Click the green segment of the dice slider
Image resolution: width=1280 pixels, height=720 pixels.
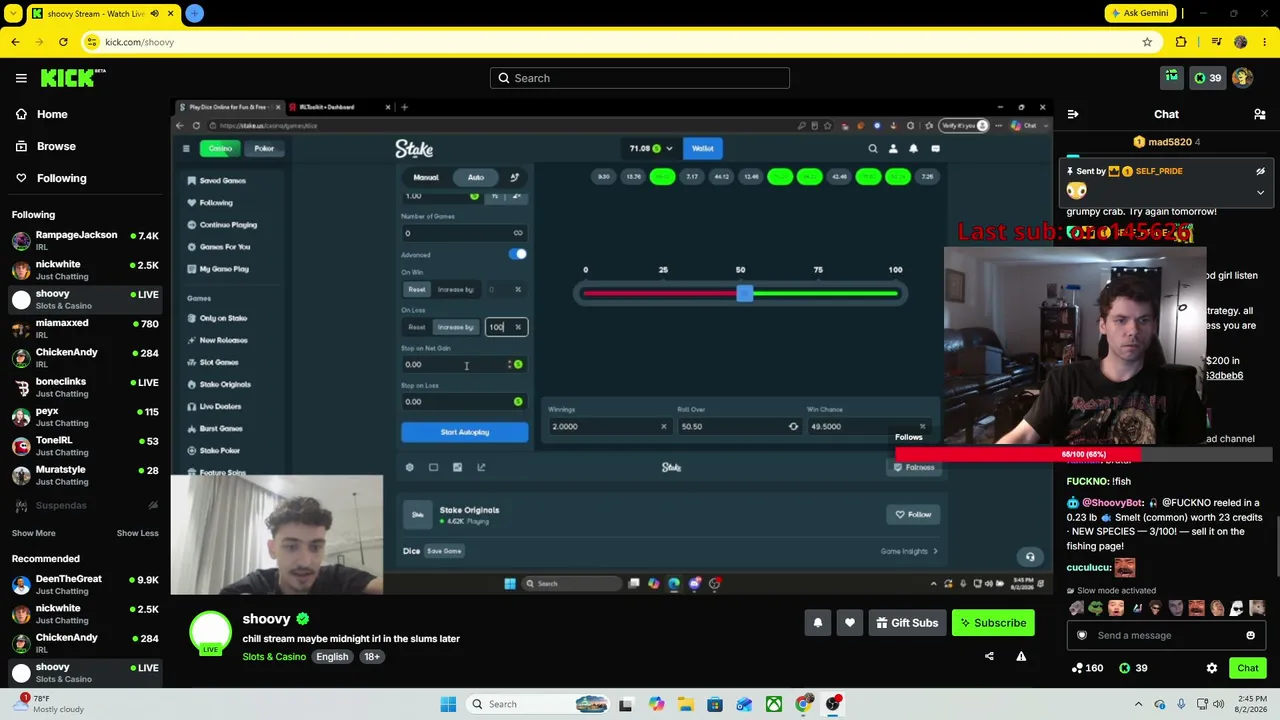[825, 293]
